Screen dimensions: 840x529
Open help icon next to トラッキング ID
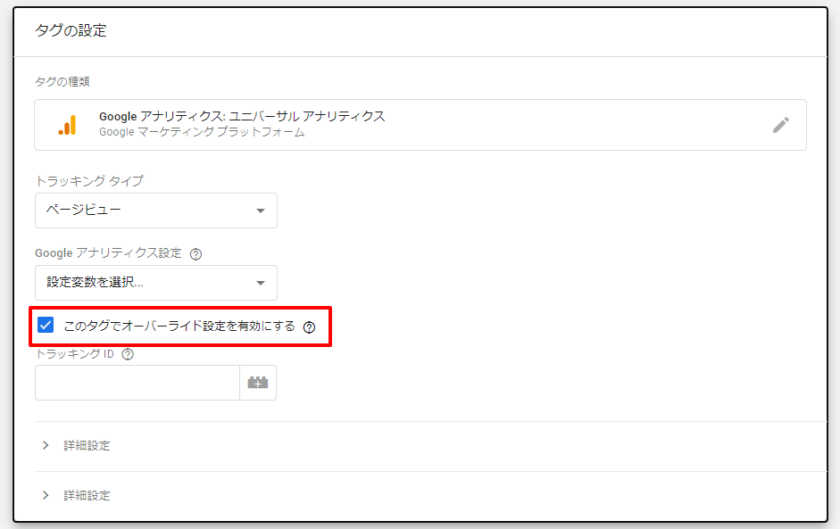tap(128, 354)
